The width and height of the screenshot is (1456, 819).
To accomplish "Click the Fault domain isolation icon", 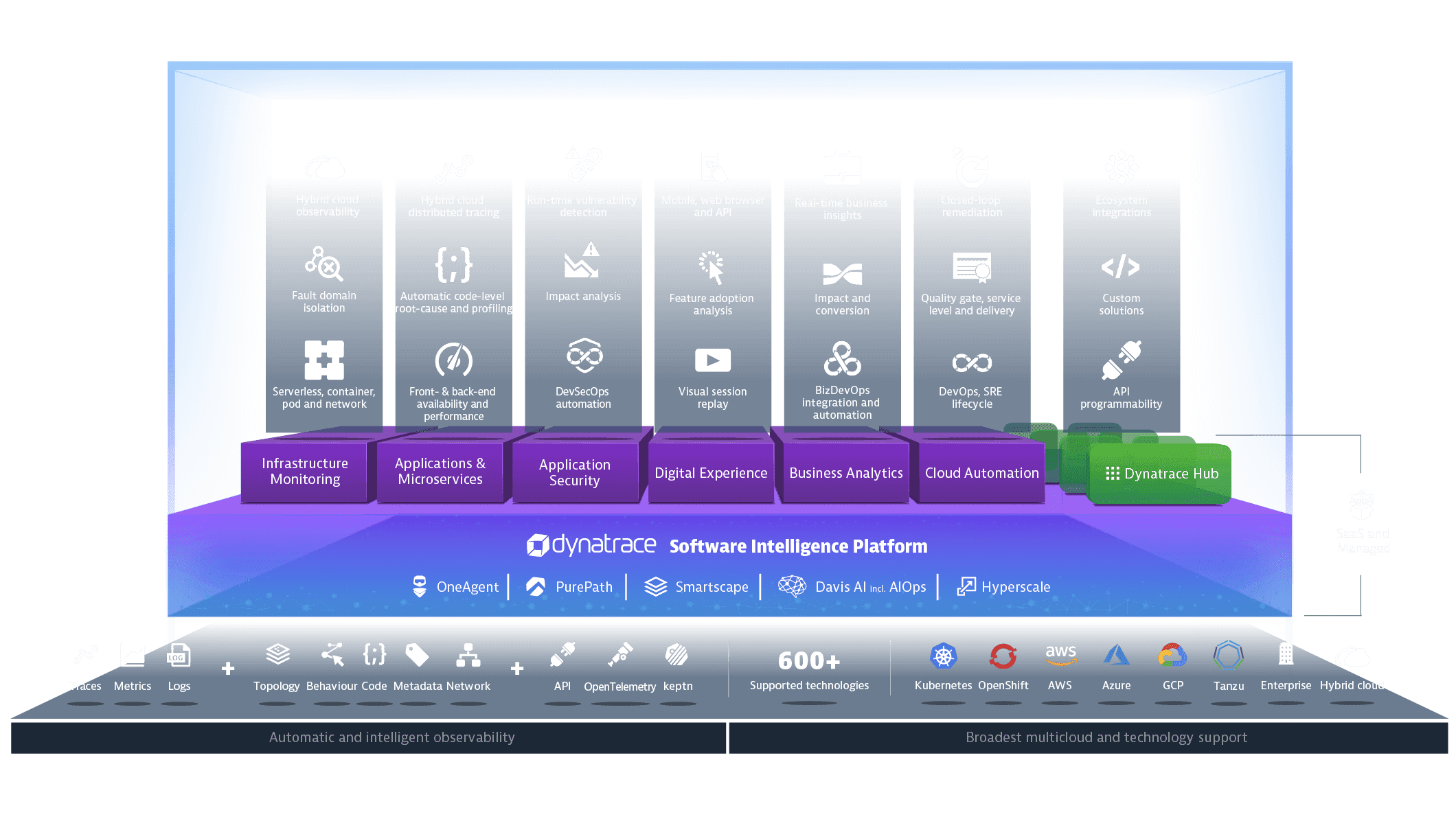I will [x=324, y=264].
